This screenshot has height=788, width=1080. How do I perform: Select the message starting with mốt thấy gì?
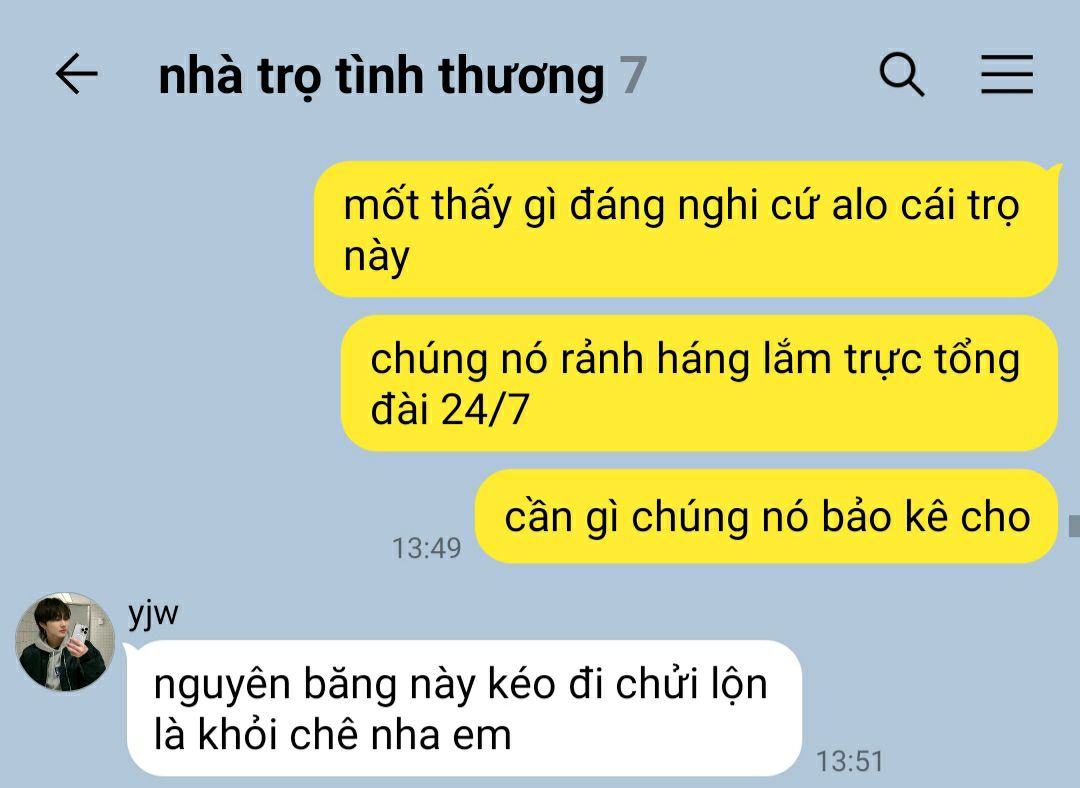pos(686,229)
